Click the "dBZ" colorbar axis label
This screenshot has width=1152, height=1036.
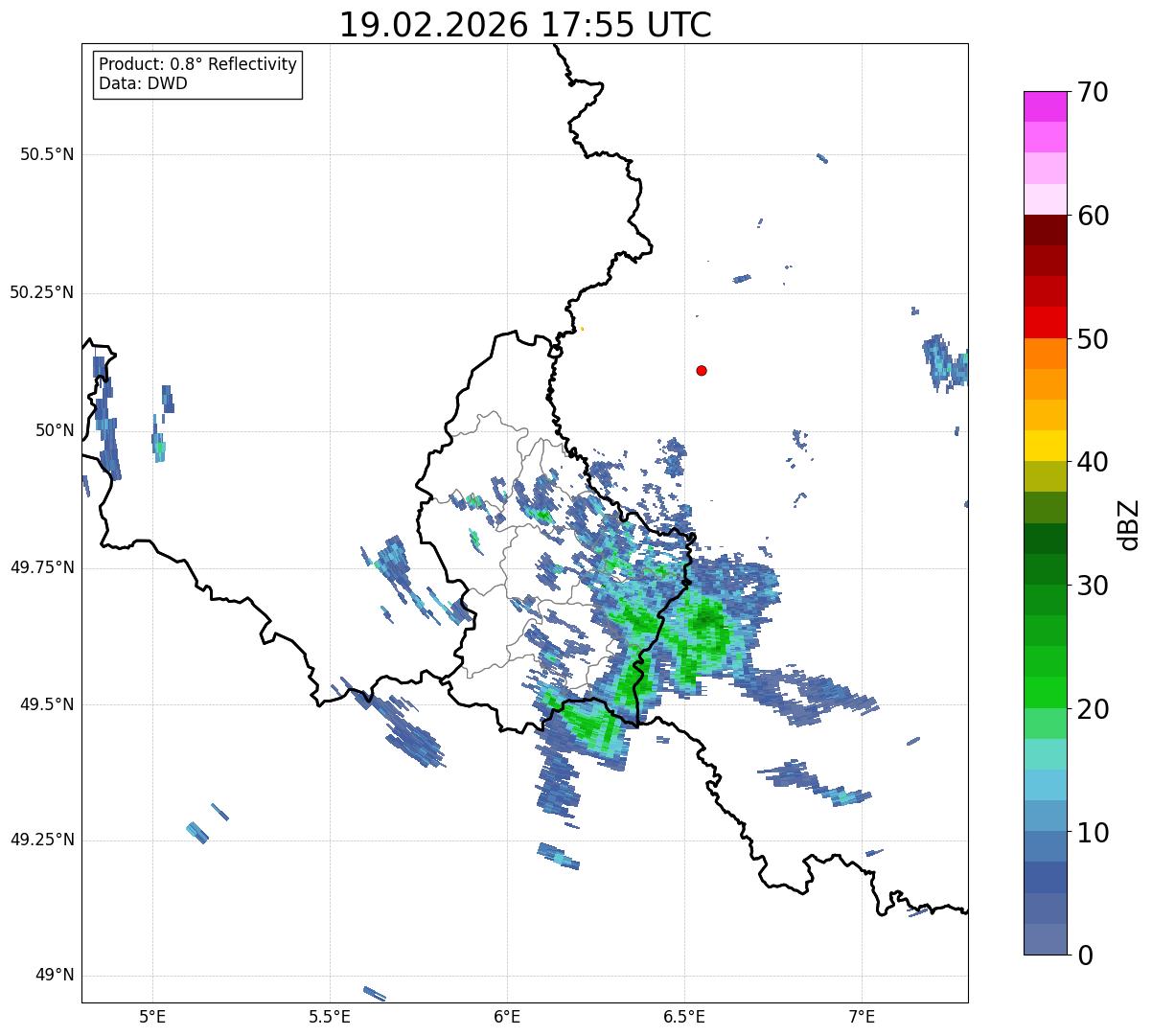pos(1129,524)
